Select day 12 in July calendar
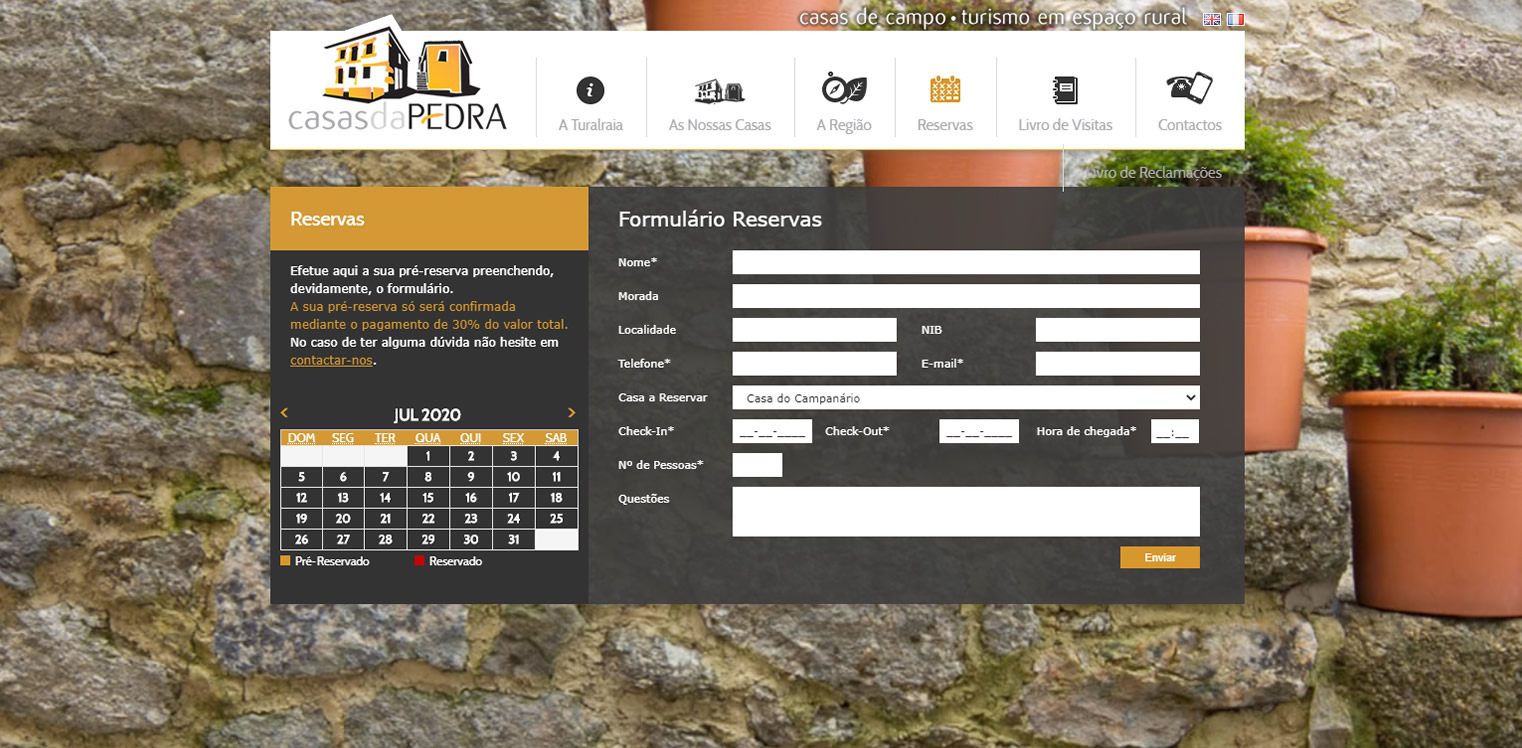The height and width of the screenshot is (748, 1522). (x=301, y=498)
